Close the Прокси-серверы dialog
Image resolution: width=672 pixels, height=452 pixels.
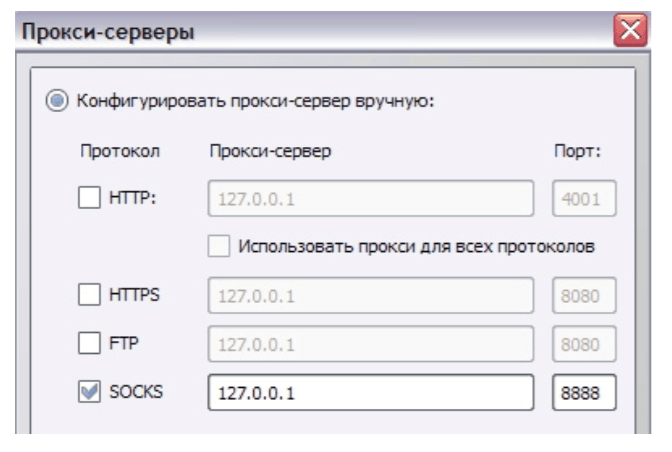coord(631,31)
